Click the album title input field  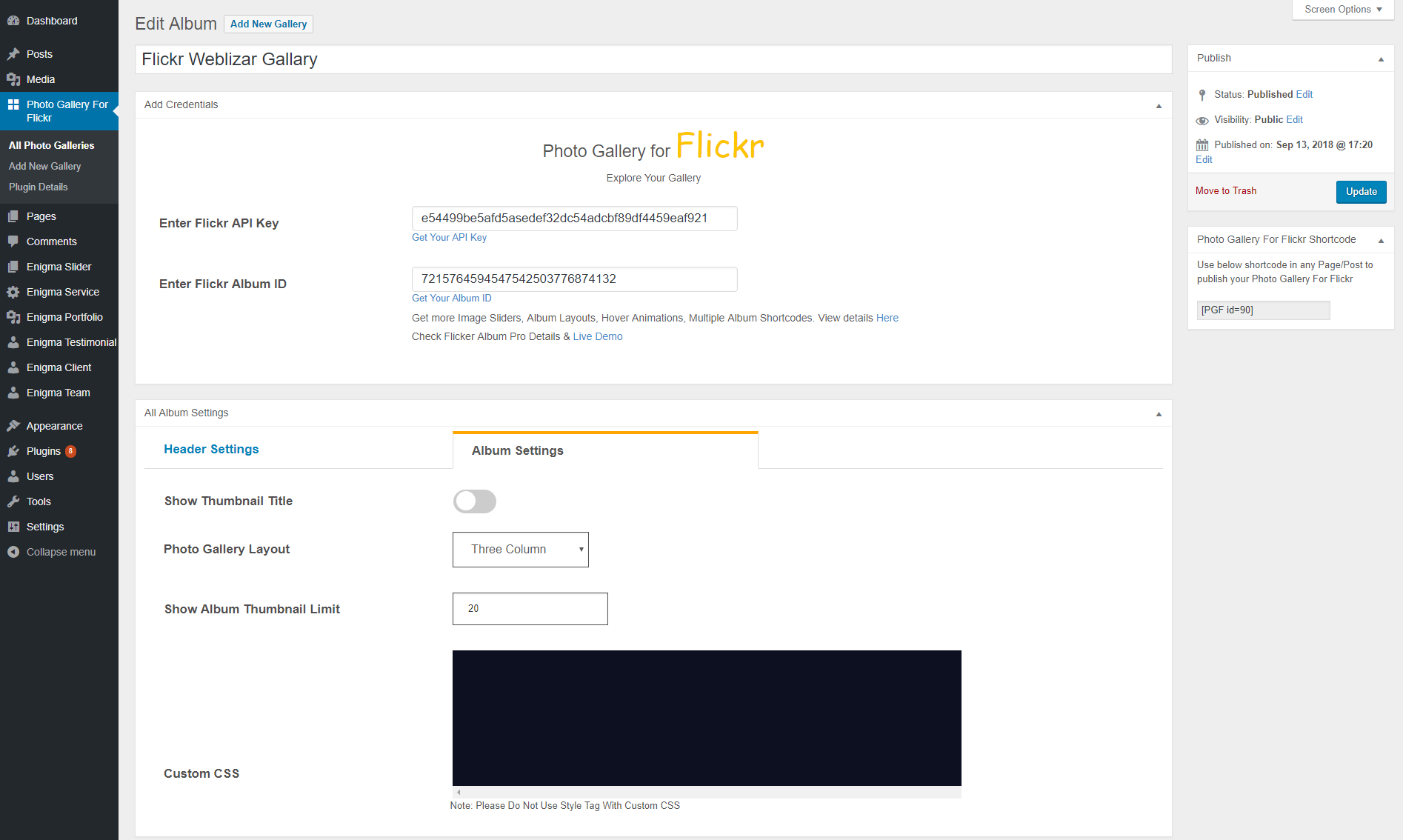[653, 59]
